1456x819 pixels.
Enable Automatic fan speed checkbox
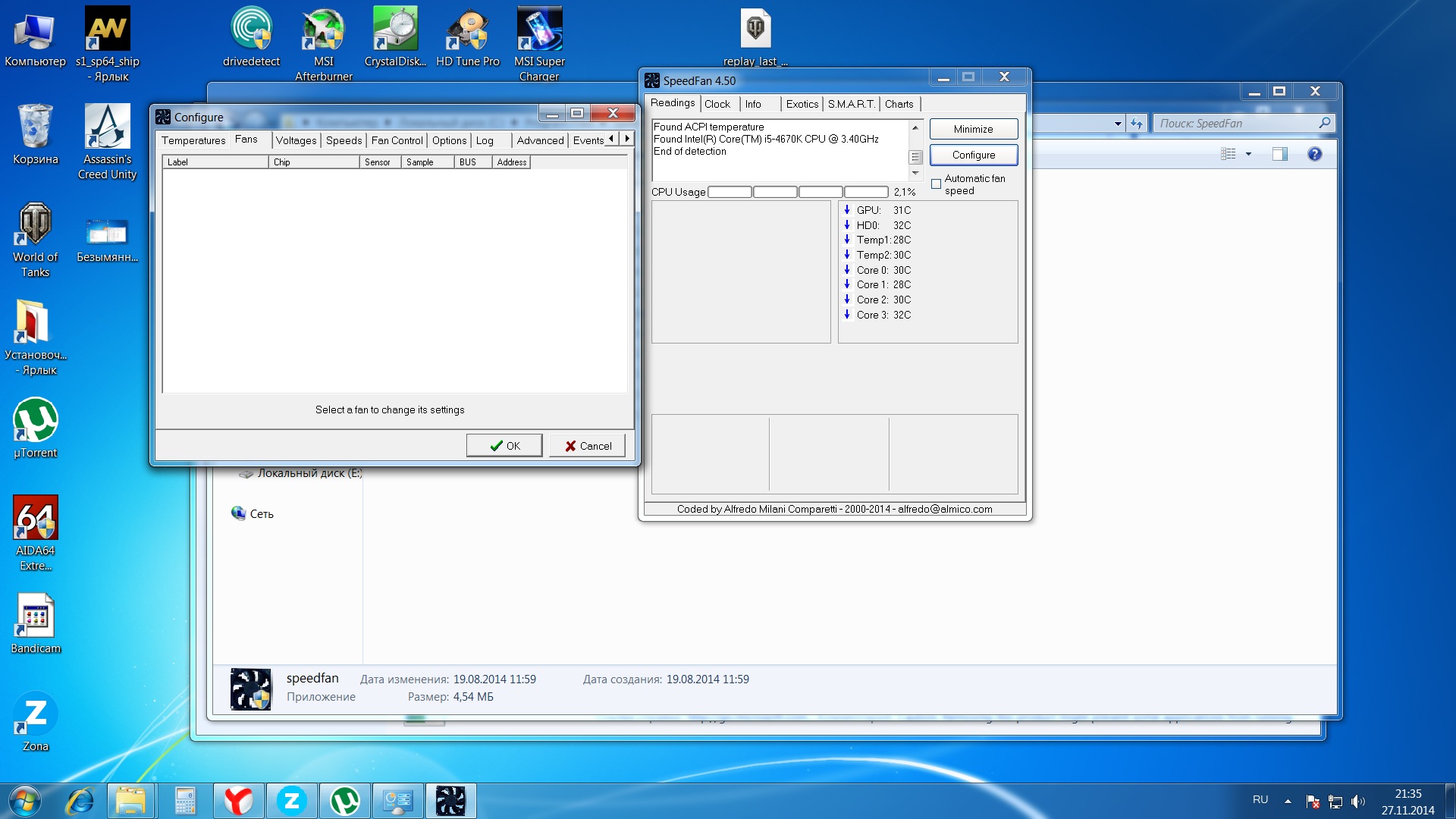936,184
